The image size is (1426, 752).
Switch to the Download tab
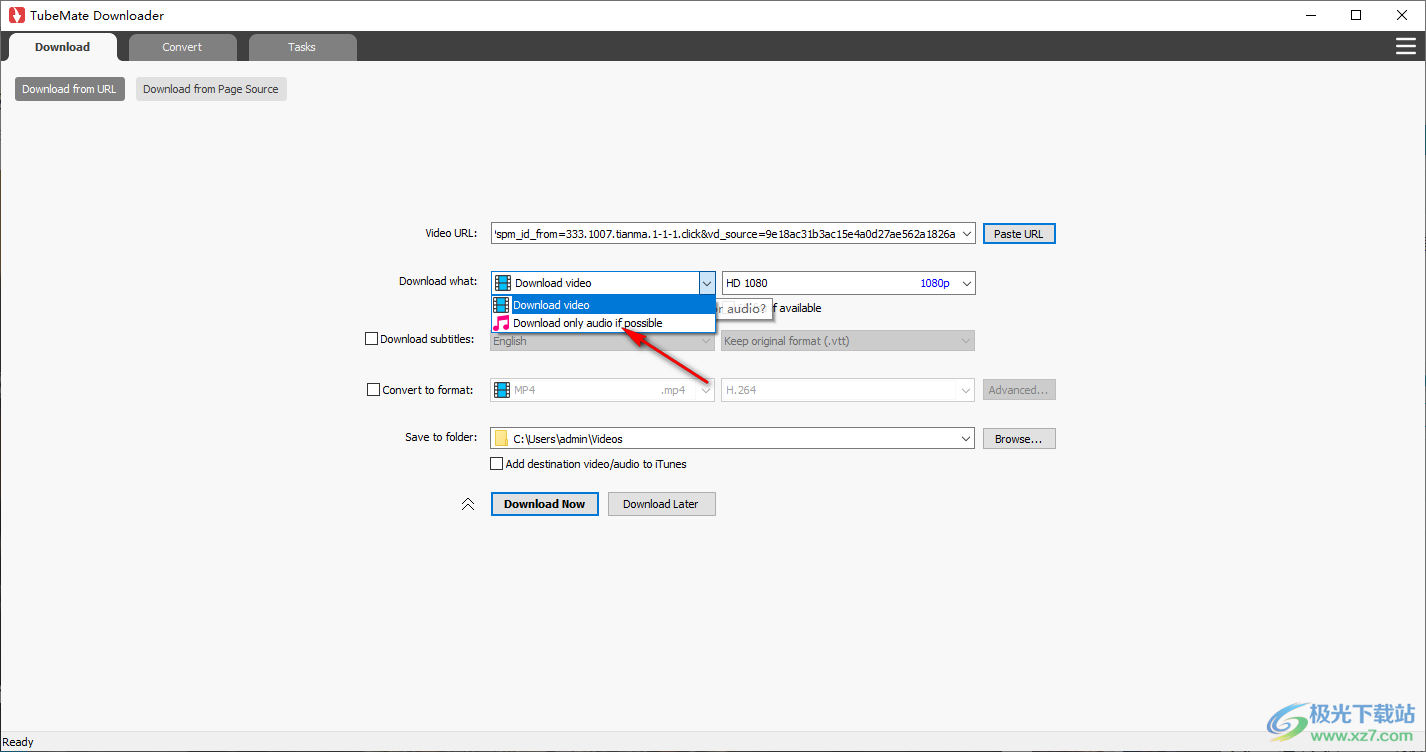[x=62, y=47]
